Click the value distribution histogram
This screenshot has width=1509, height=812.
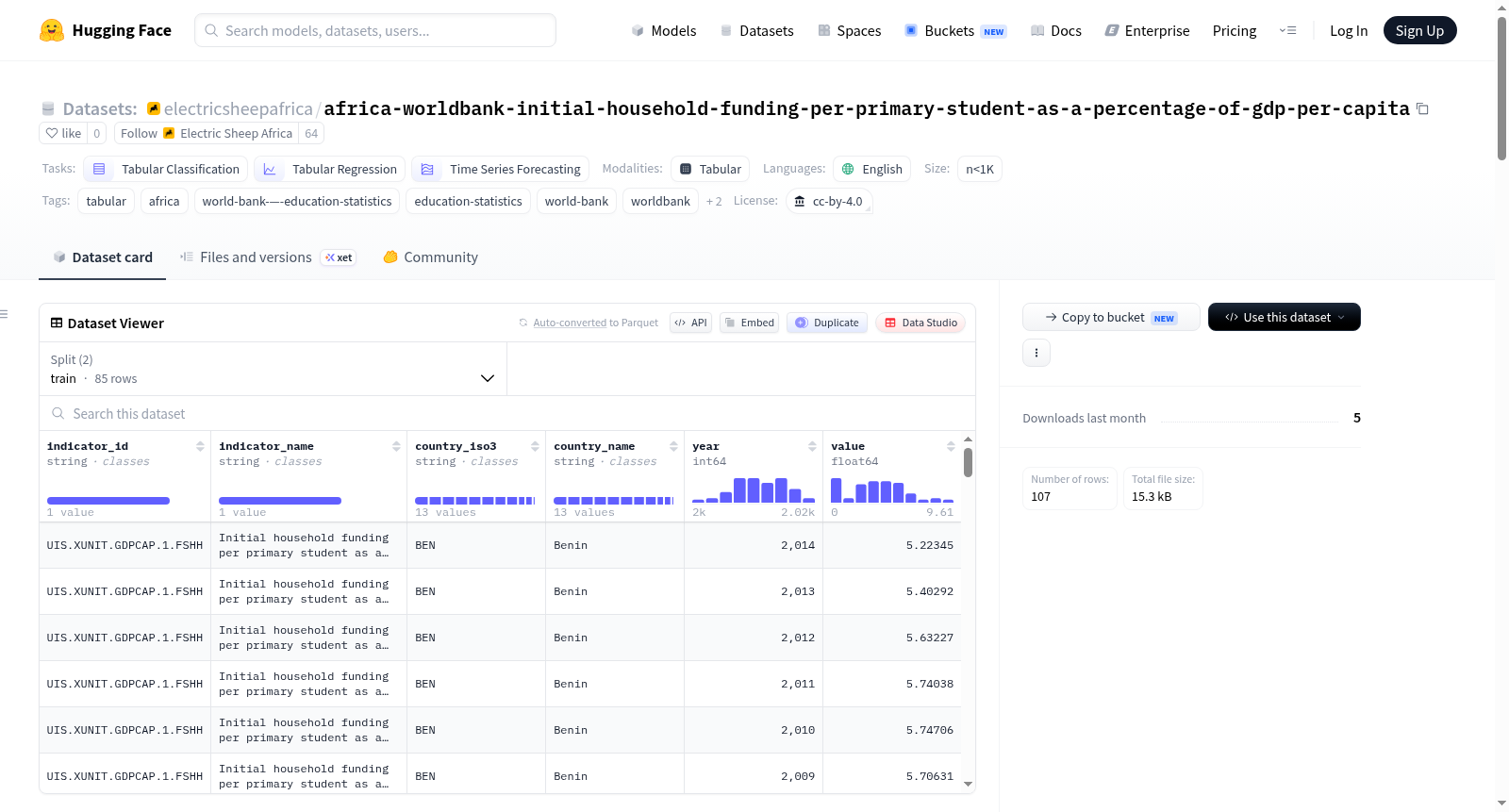coord(892,489)
